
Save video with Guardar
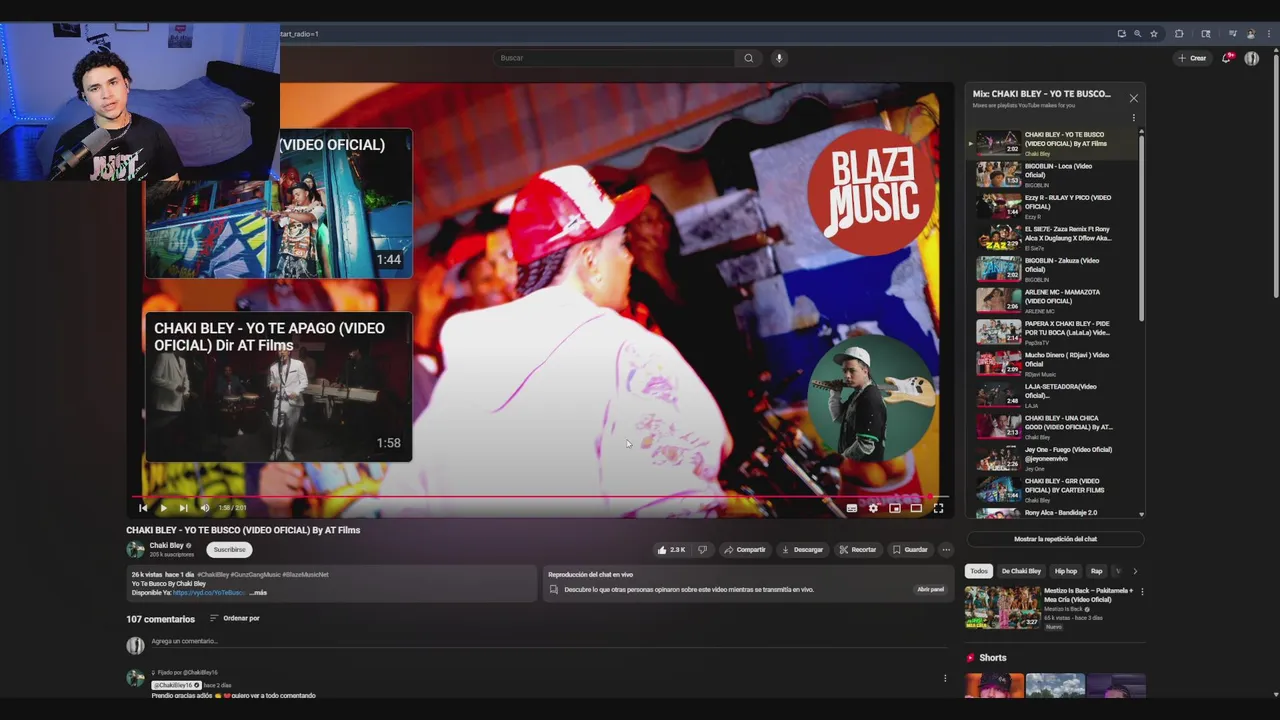pos(910,549)
